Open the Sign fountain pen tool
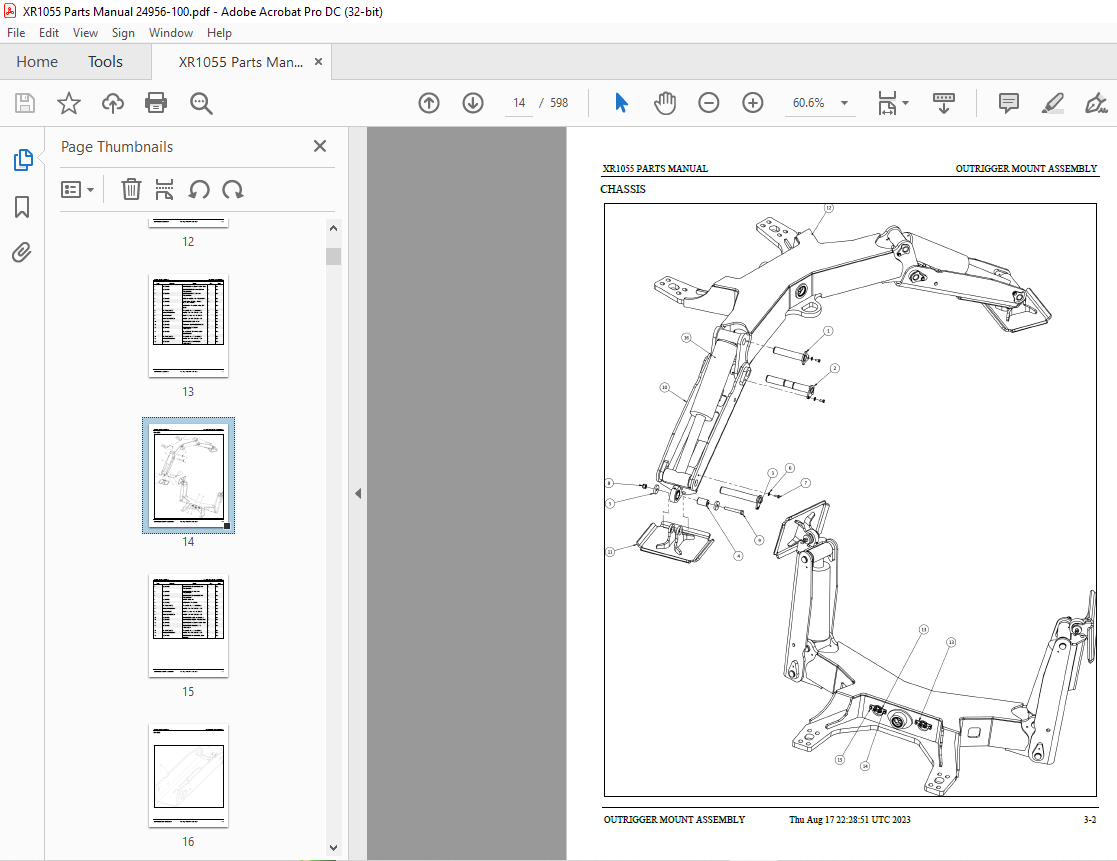This screenshot has width=1117, height=861. 1096,103
